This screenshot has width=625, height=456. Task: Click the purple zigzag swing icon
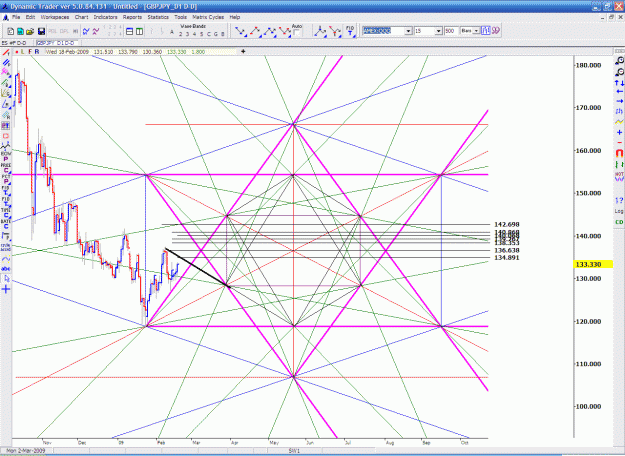pyautogui.click(x=96, y=31)
